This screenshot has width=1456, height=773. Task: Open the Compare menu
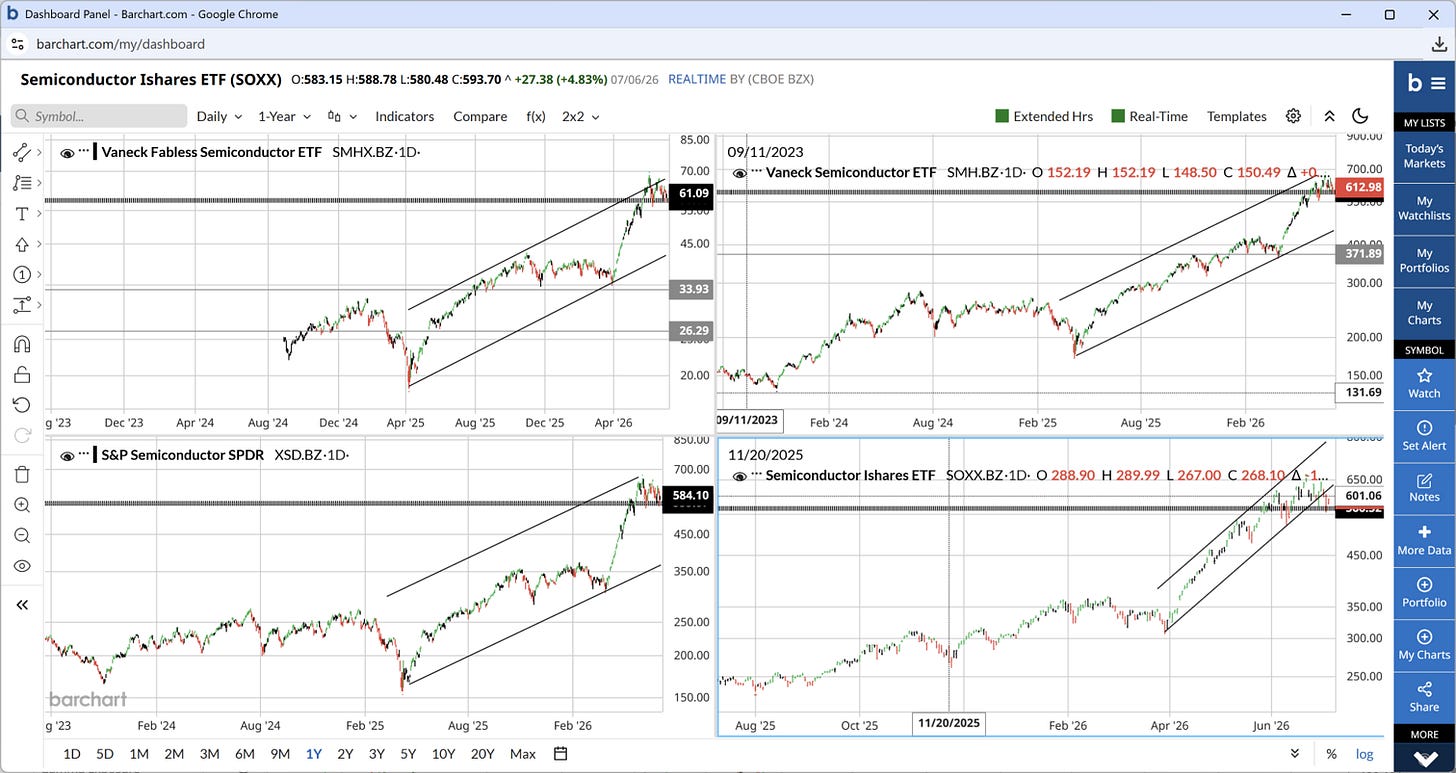point(480,116)
